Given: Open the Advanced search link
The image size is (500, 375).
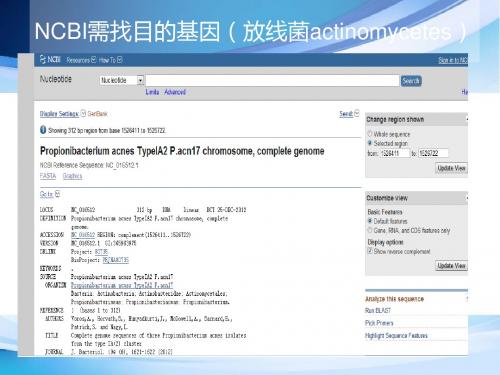Looking at the screenshot, I should [x=175, y=92].
